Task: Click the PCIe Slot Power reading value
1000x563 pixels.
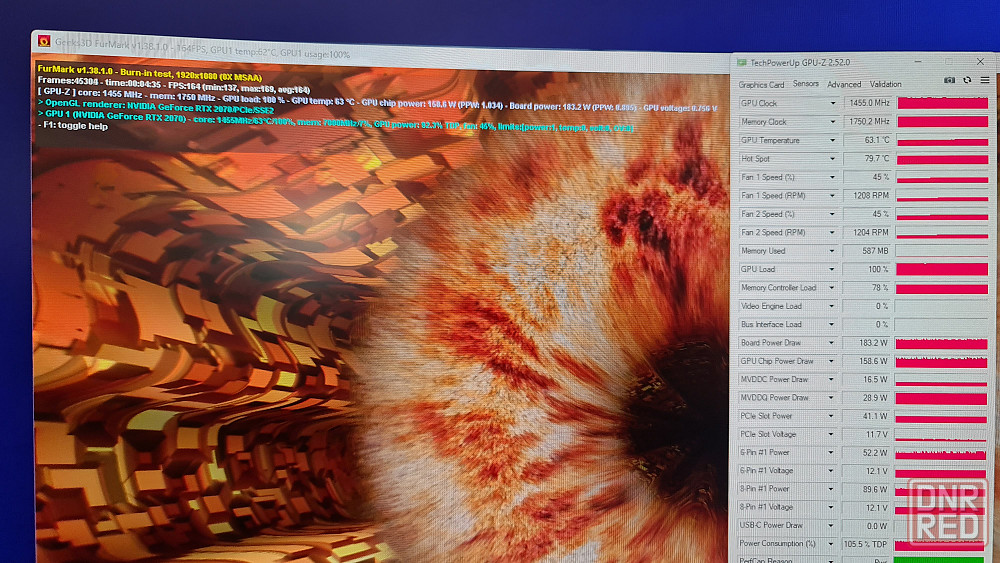Action: point(866,416)
